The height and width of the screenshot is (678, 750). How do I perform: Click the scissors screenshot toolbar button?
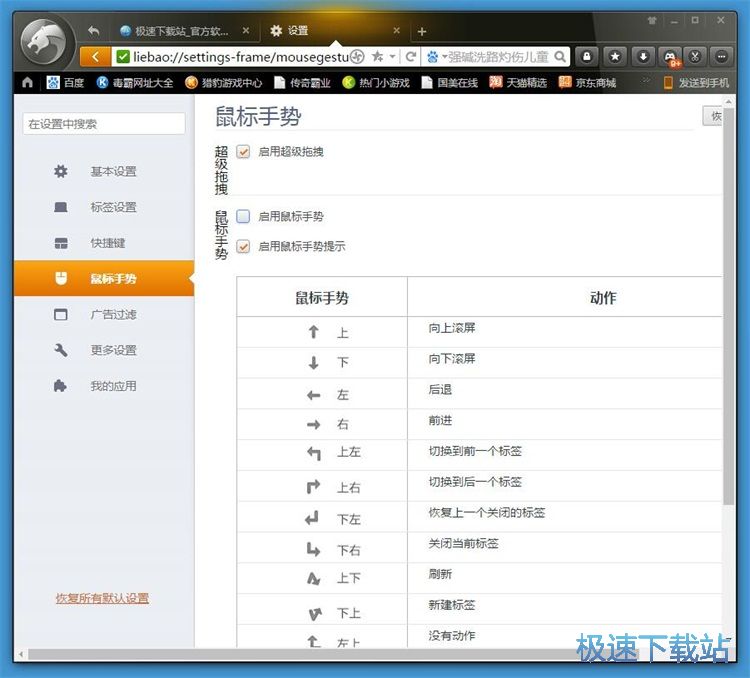695,57
